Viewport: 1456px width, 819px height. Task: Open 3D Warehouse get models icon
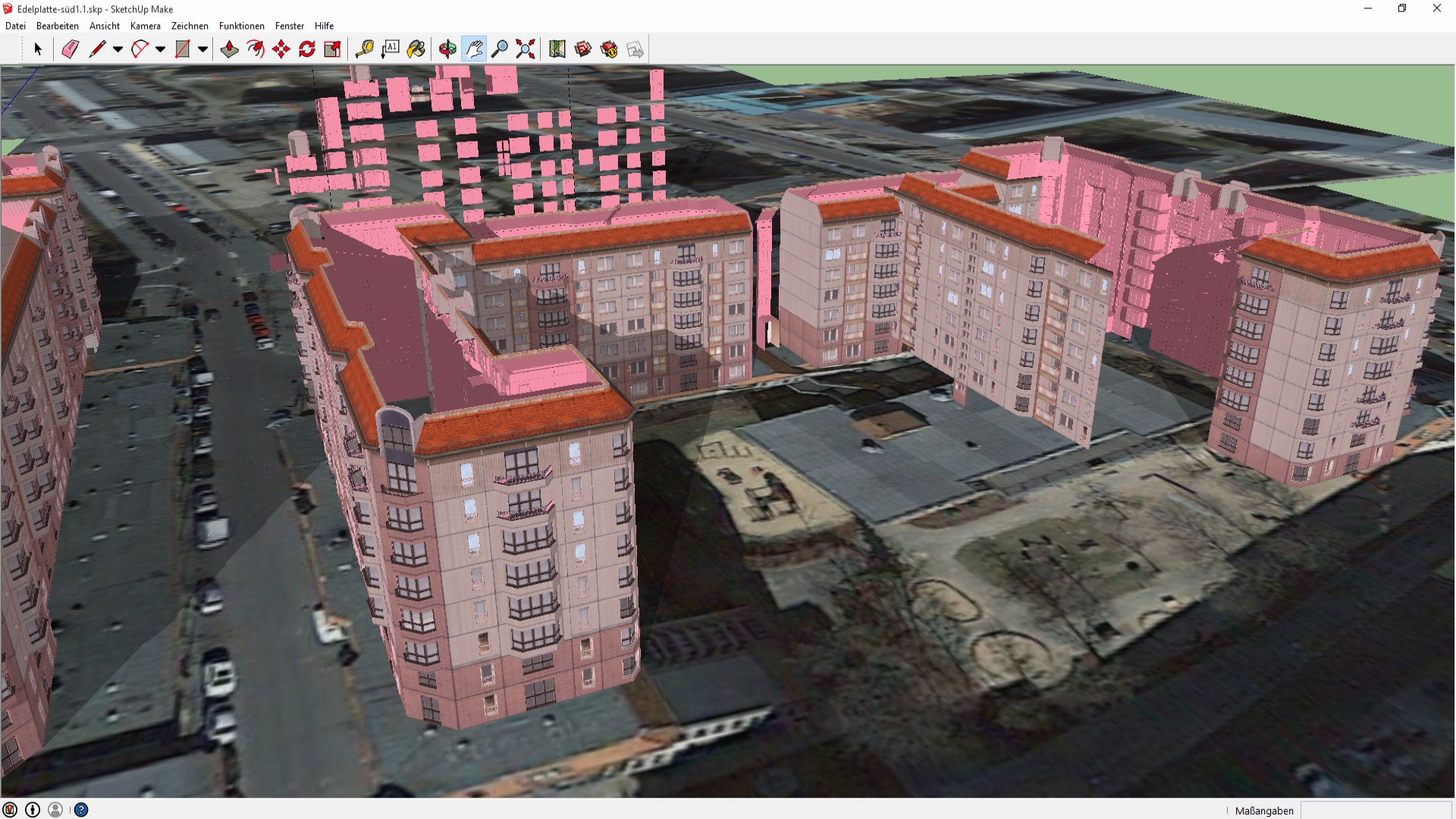point(583,49)
